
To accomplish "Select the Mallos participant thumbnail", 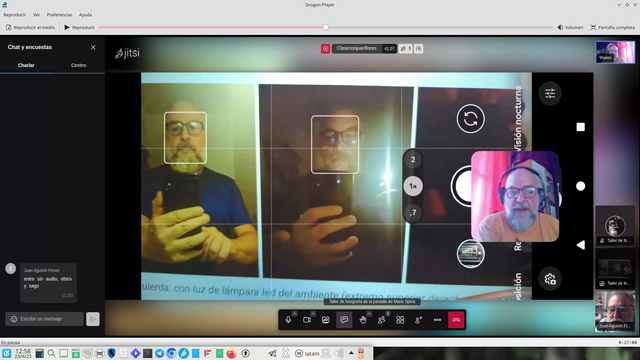I will [615, 52].
